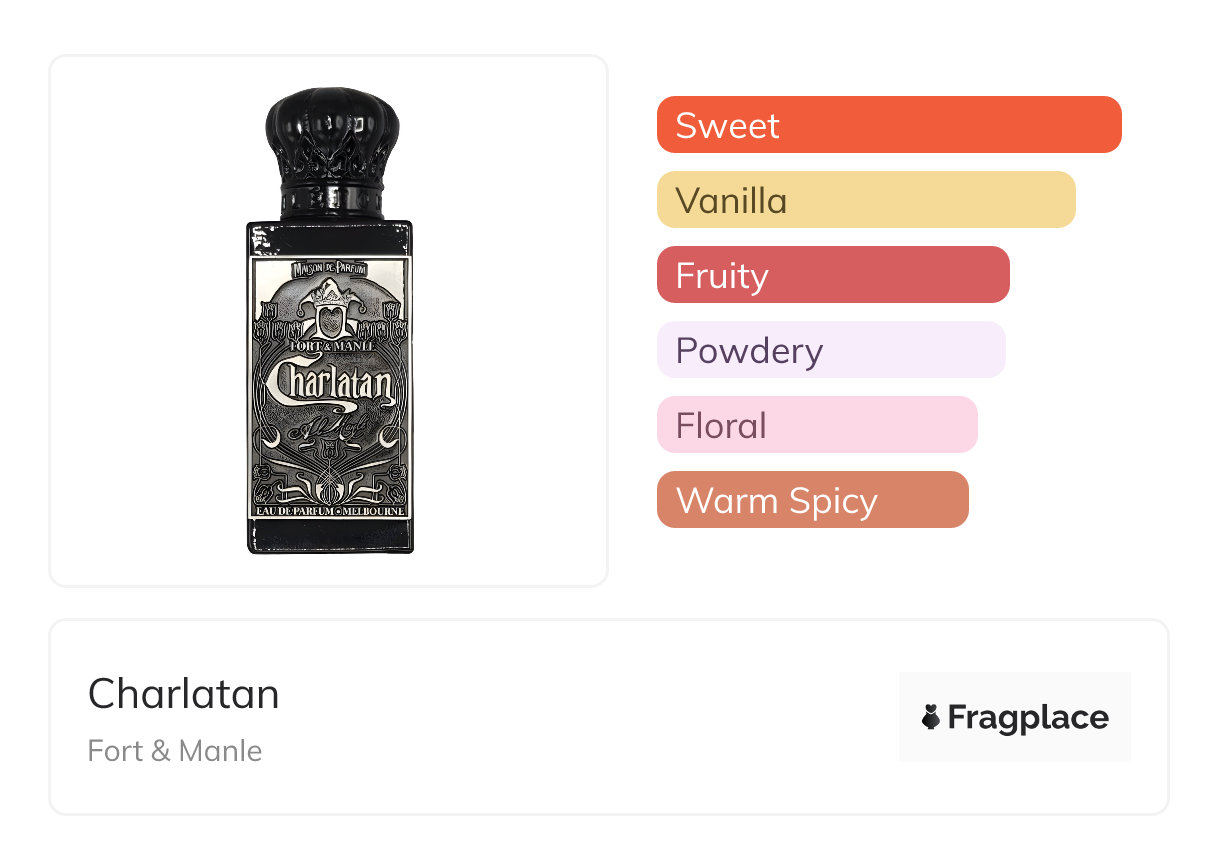Open the Fort & Manle brand link

(175, 751)
